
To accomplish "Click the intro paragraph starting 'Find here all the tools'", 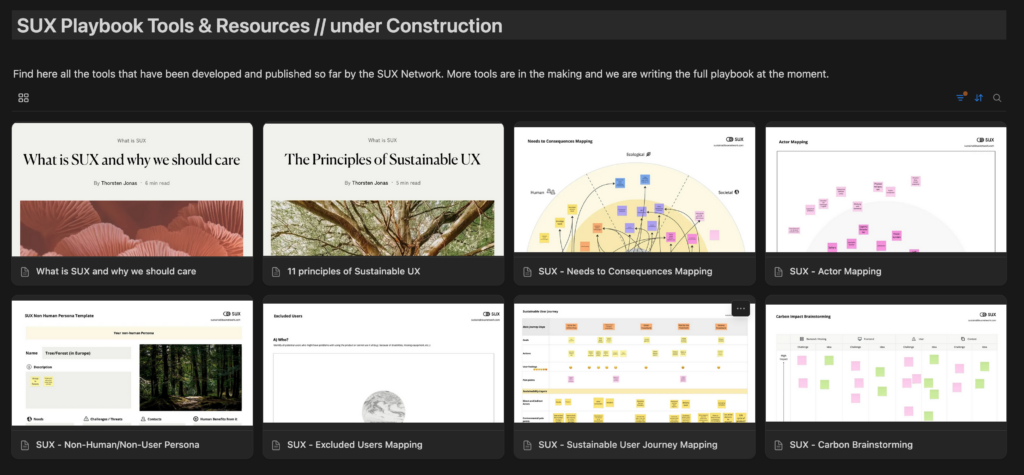I will pyautogui.click(x=421, y=74).
